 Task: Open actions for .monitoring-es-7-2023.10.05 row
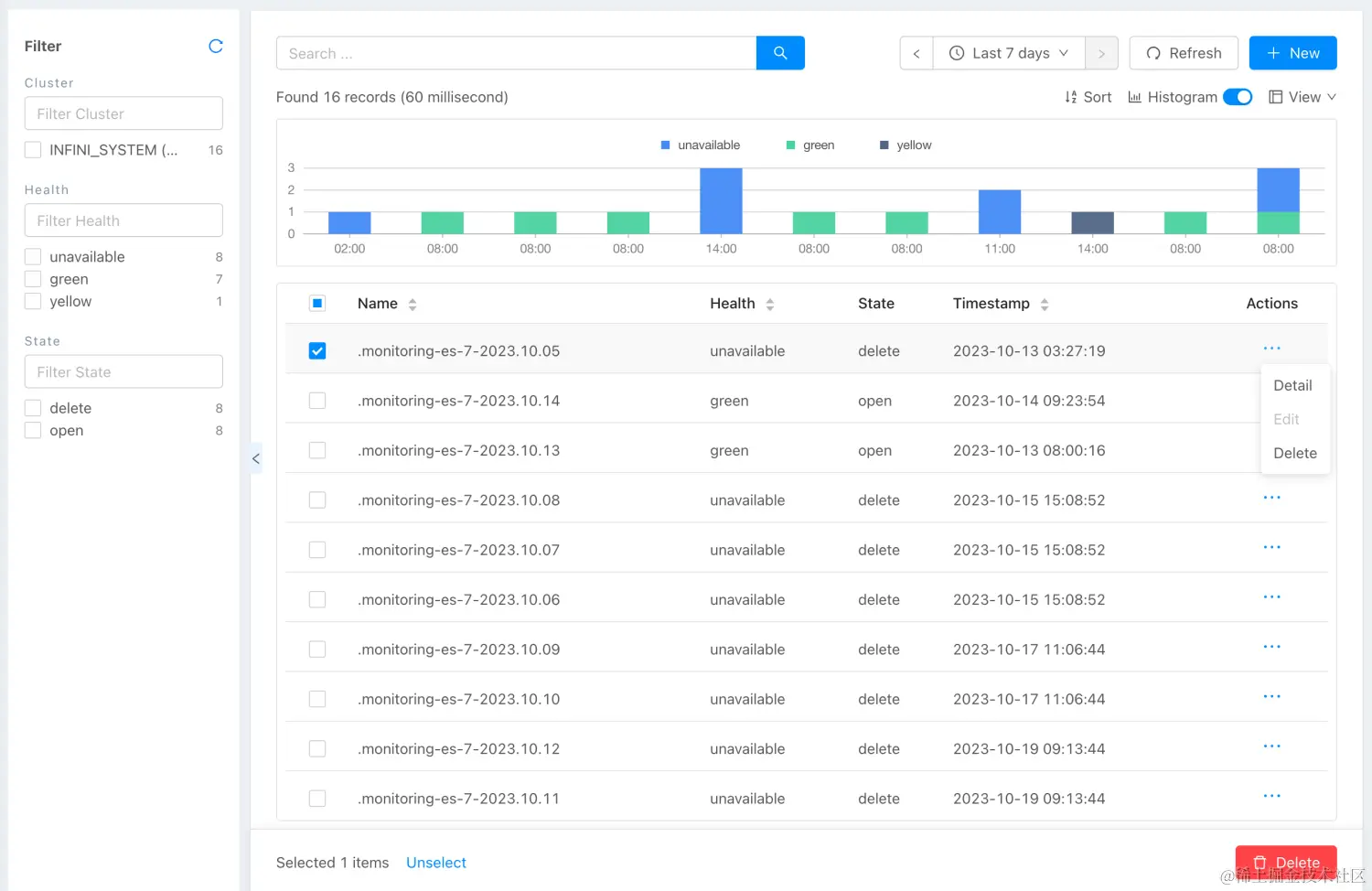(1271, 349)
